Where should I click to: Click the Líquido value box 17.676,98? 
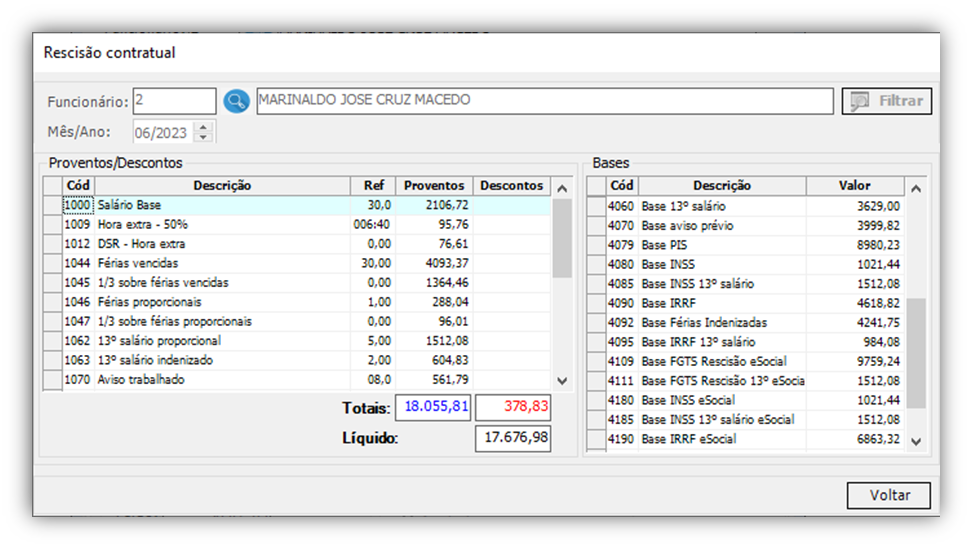point(513,438)
